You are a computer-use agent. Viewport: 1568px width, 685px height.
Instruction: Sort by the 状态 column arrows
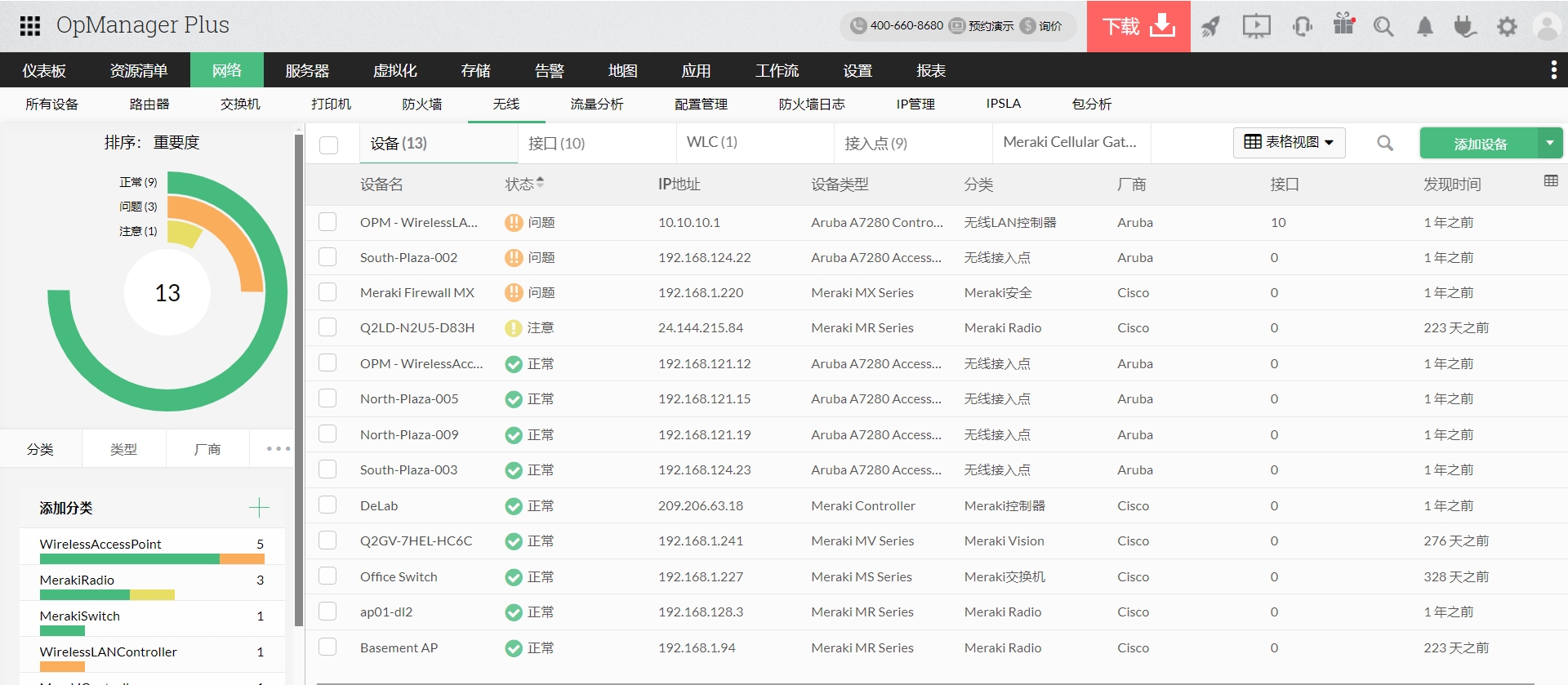tap(540, 183)
